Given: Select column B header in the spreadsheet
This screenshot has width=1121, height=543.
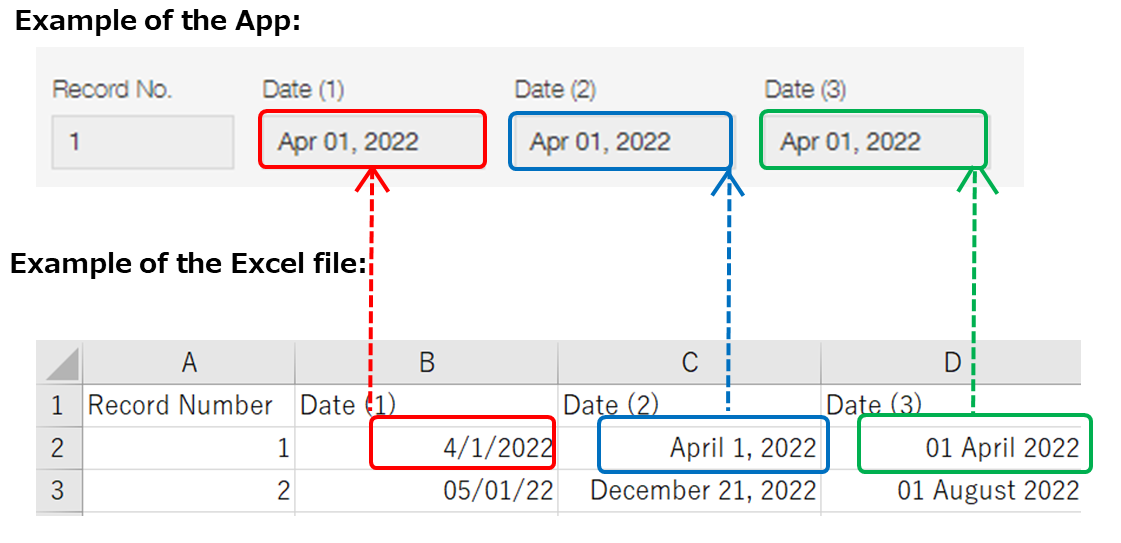Looking at the screenshot, I should coord(427,362).
